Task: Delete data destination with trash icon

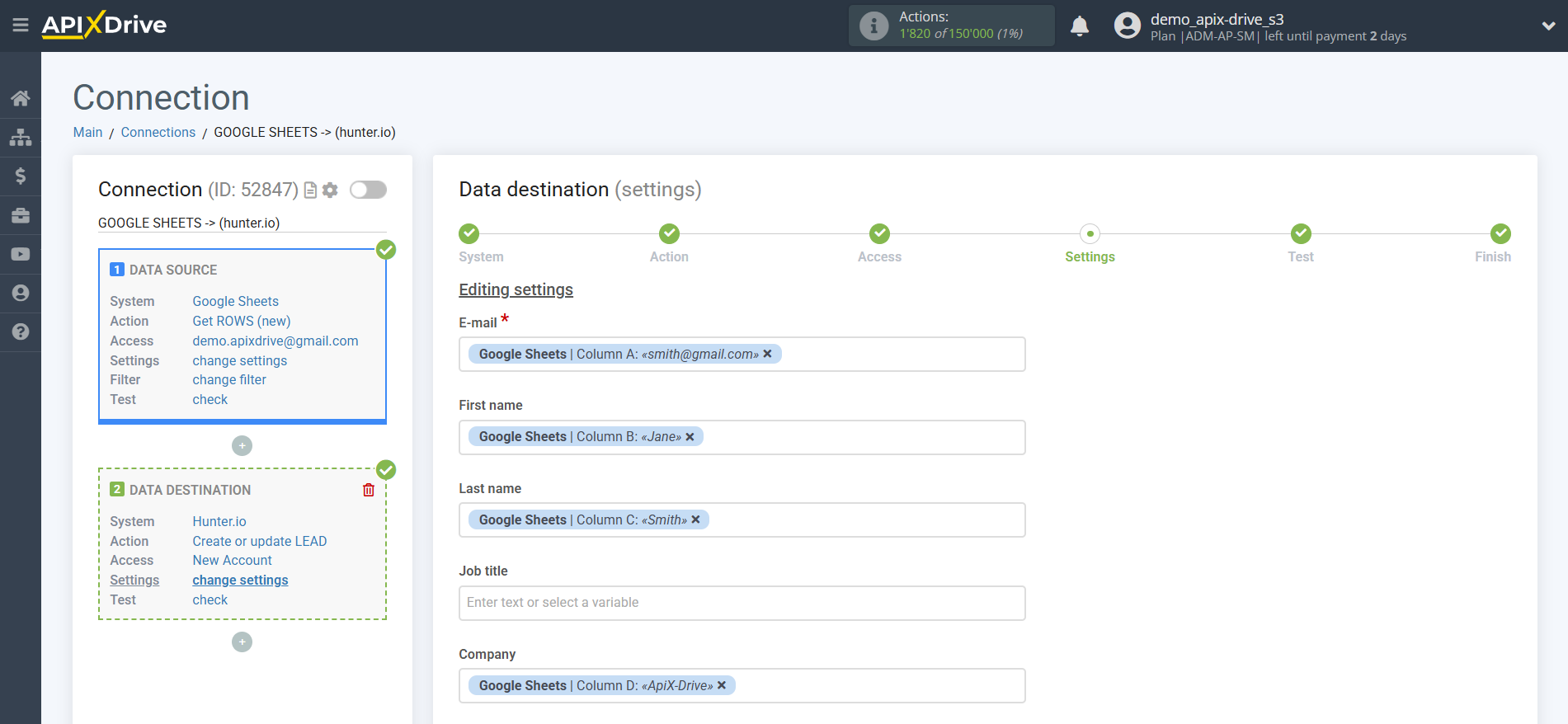Action: coord(369,490)
